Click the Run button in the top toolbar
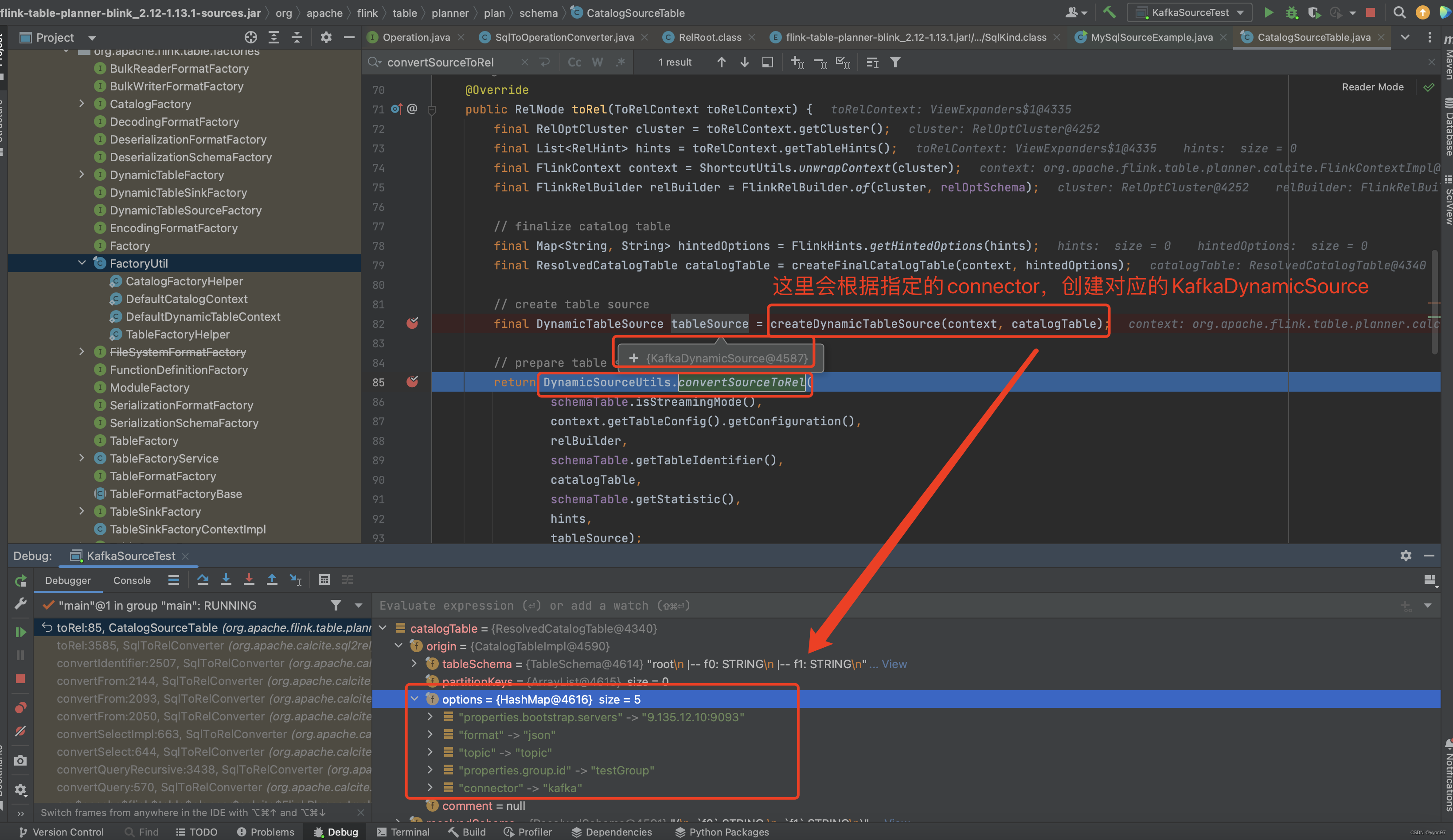The width and height of the screenshot is (1453, 840). (x=1269, y=13)
